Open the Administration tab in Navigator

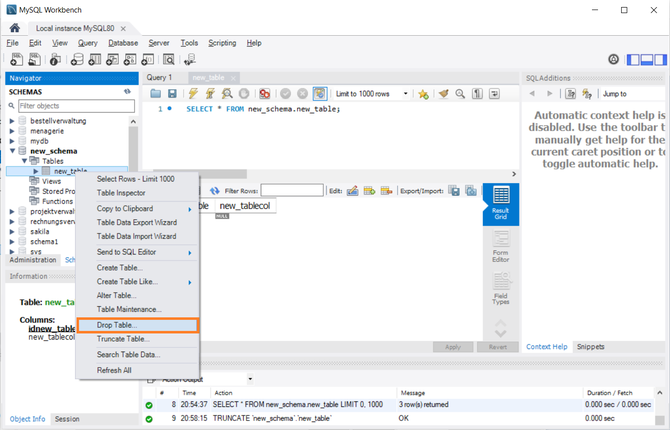pos(33,260)
